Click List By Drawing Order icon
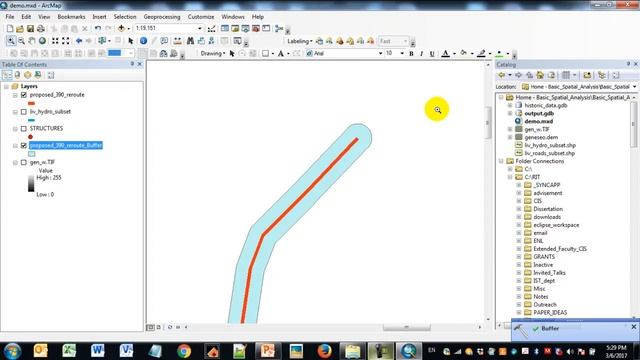 tap(7, 75)
